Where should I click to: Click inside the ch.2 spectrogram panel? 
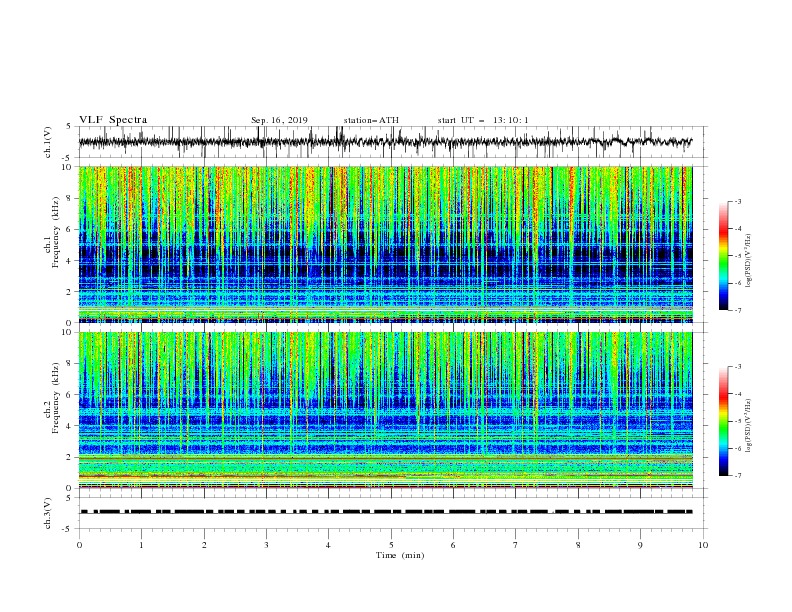(385, 410)
